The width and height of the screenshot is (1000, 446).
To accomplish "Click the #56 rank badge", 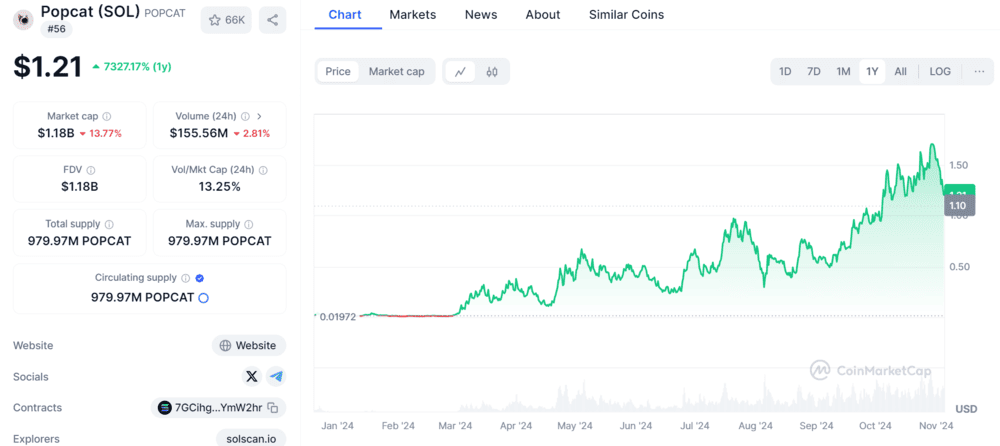I will (x=57, y=29).
